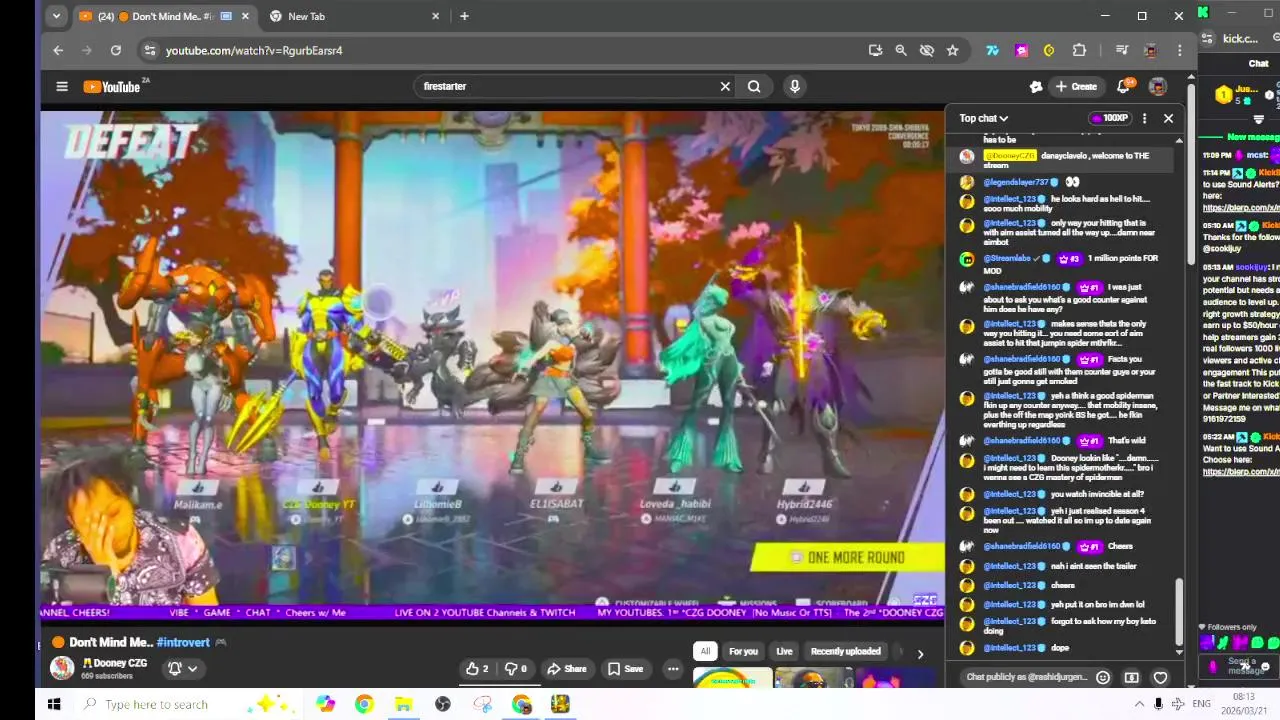Open more actions ellipsis under the video

coord(673,669)
